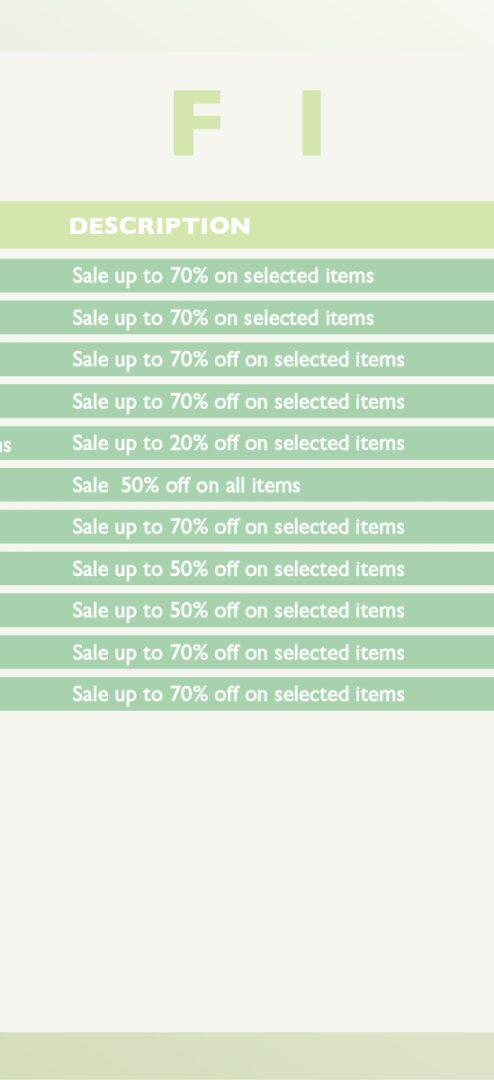Click the second-to-last 70% off row
The image size is (494, 1080).
coord(247,652)
